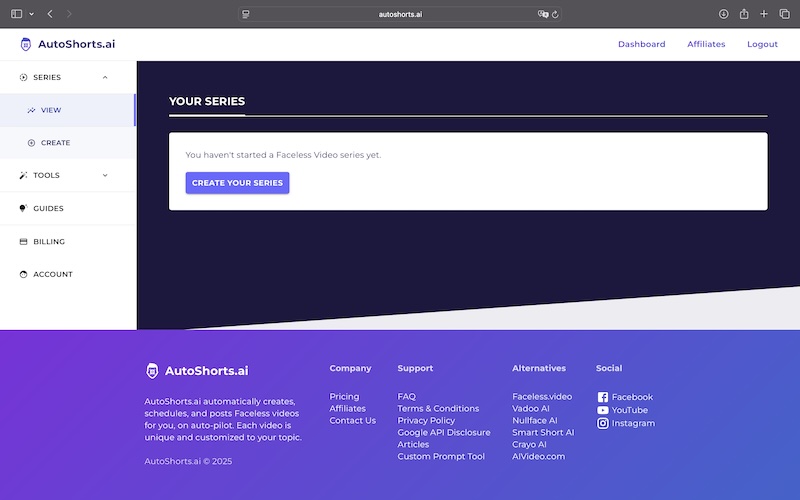Open the Privacy Policy footer link
The height and width of the screenshot is (500, 800).
pos(426,420)
